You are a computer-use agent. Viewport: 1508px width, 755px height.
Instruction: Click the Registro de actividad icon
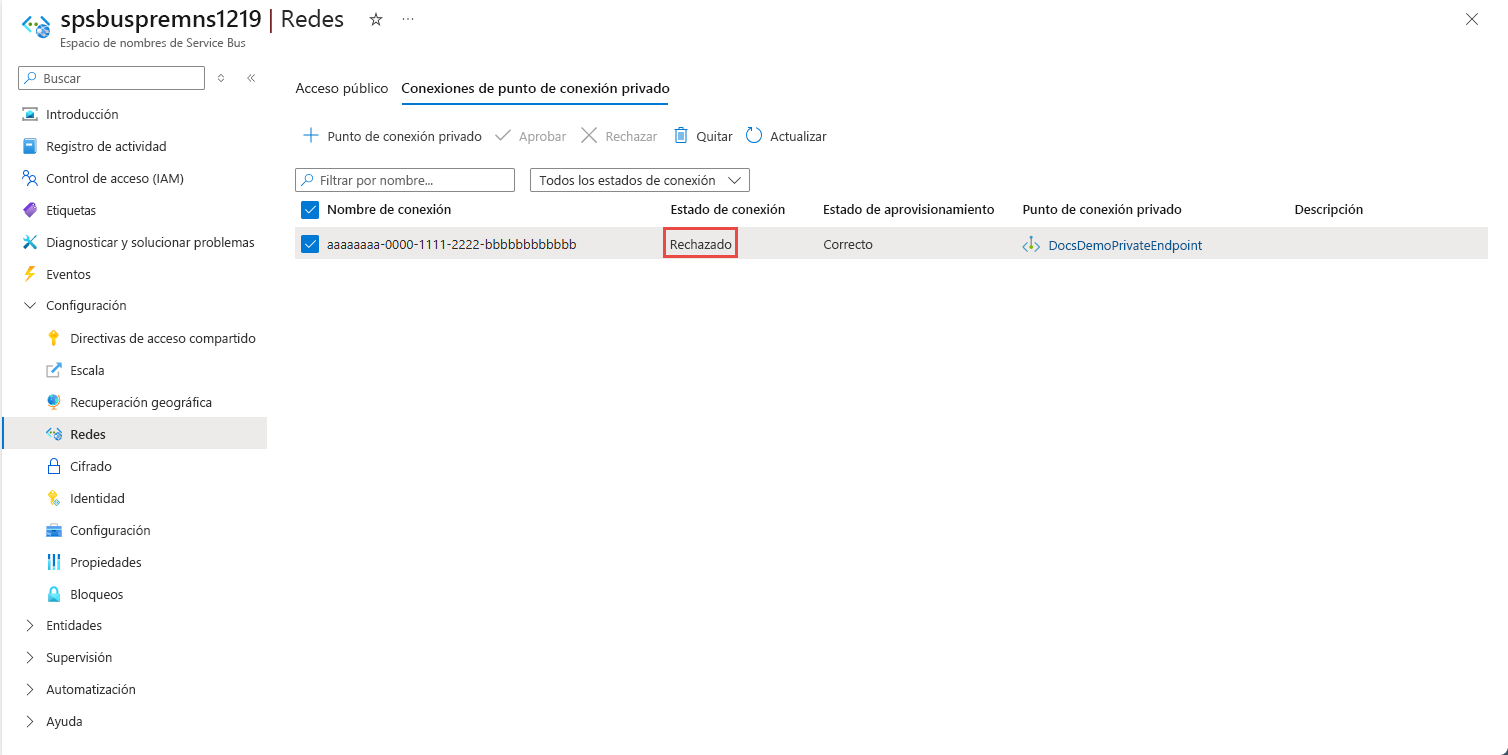29,146
